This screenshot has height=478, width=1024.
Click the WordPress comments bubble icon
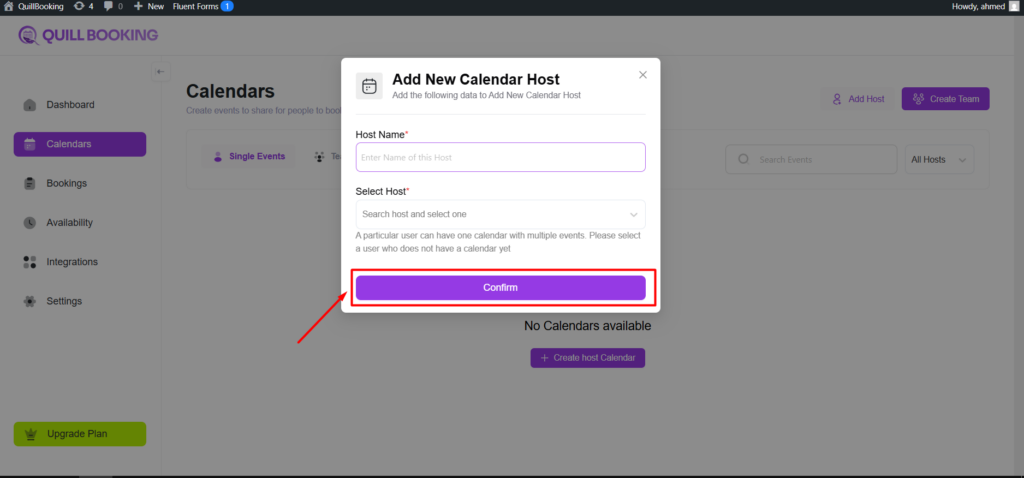point(108,6)
